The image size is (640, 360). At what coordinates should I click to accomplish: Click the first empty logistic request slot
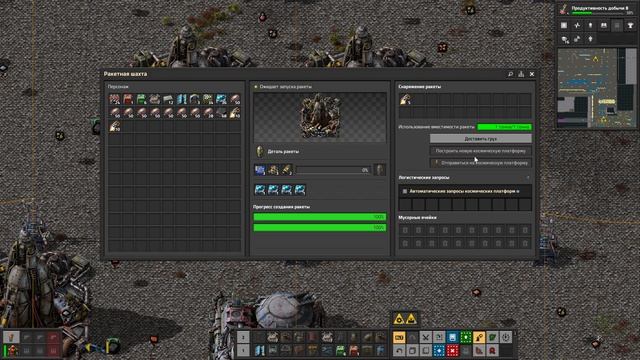click(x=405, y=204)
